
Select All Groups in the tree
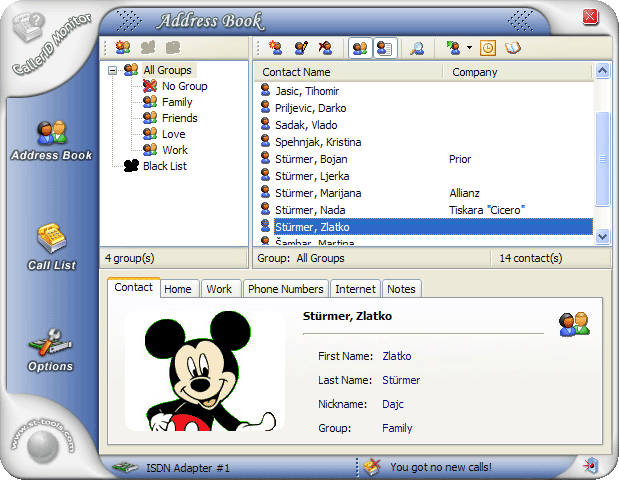click(x=167, y=70)
